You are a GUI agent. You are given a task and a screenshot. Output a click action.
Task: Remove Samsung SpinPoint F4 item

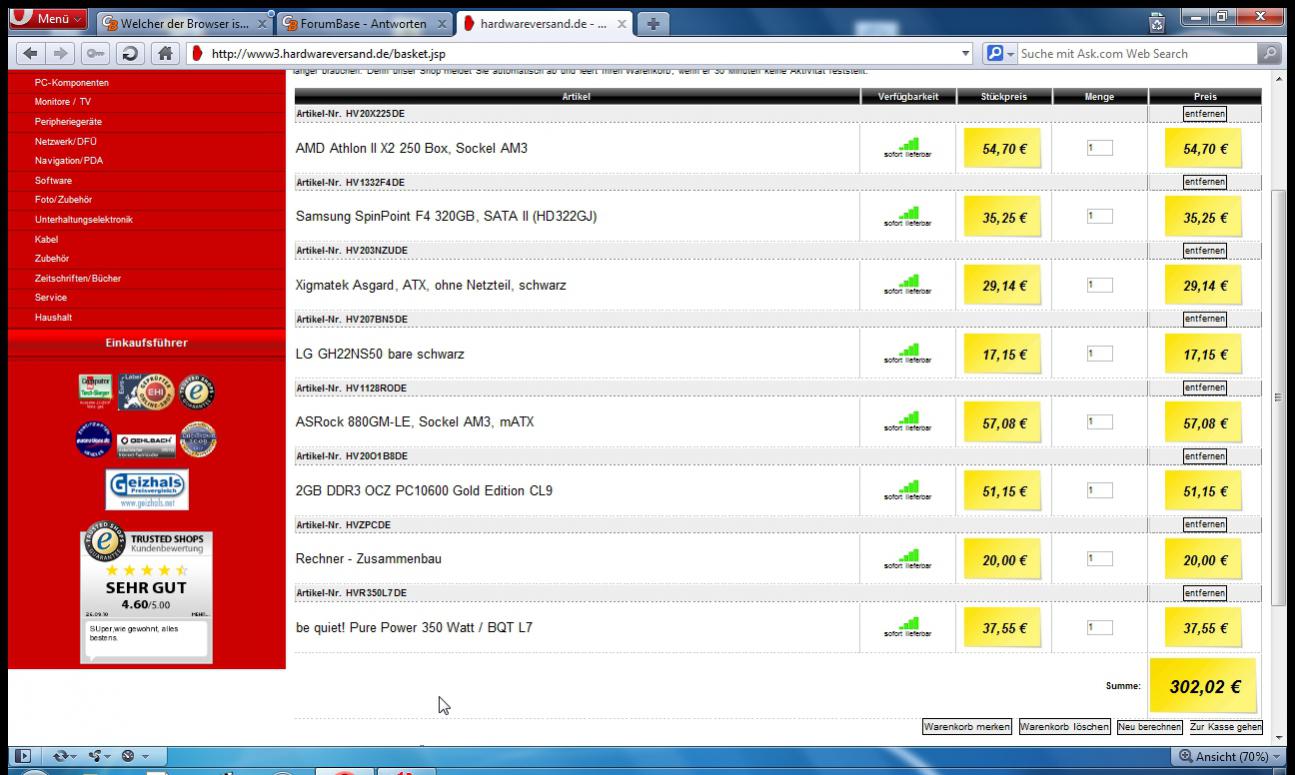point(1204,182)
